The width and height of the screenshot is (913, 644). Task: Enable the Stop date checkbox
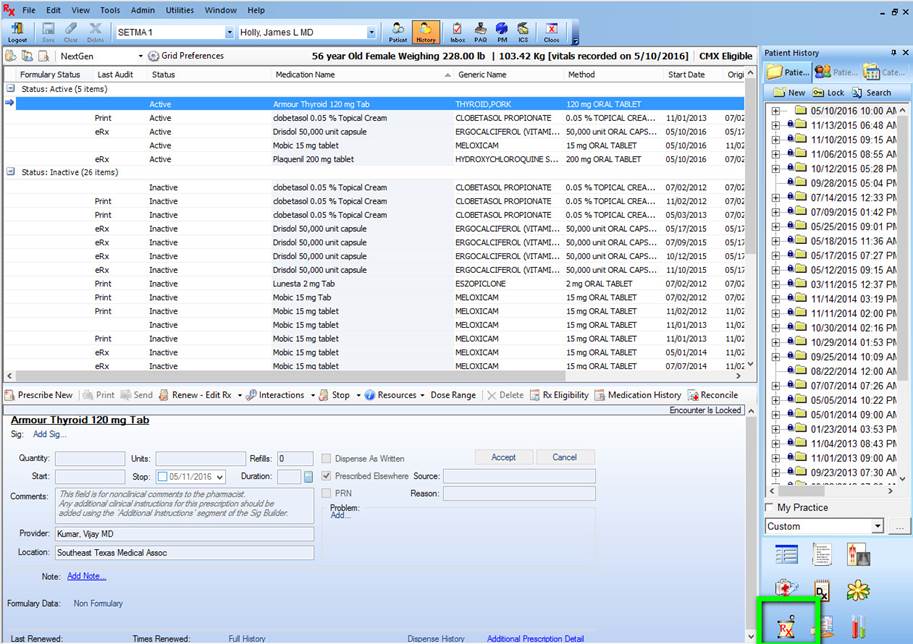pyautogui.click(x=162, y=477)
